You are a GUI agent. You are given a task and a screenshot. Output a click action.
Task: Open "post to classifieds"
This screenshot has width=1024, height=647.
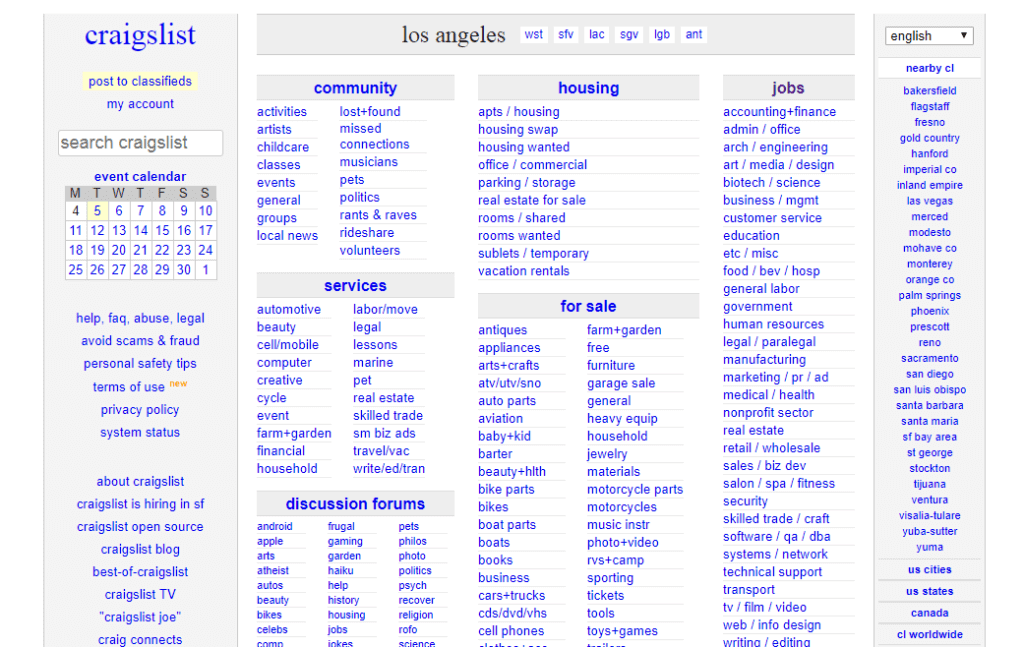140,81
